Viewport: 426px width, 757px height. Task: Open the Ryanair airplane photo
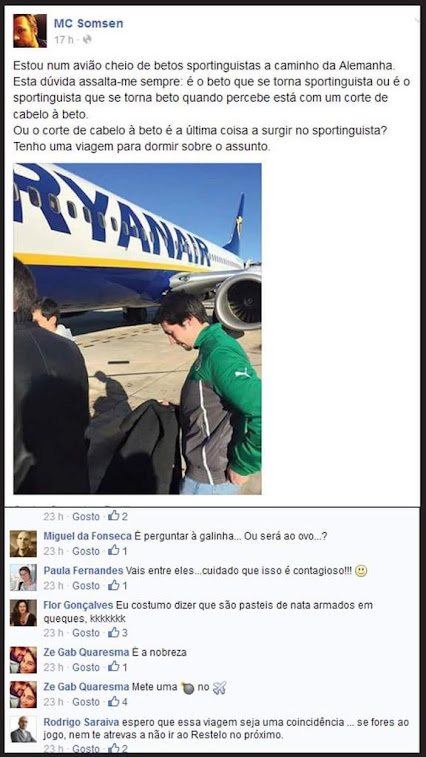137,329
